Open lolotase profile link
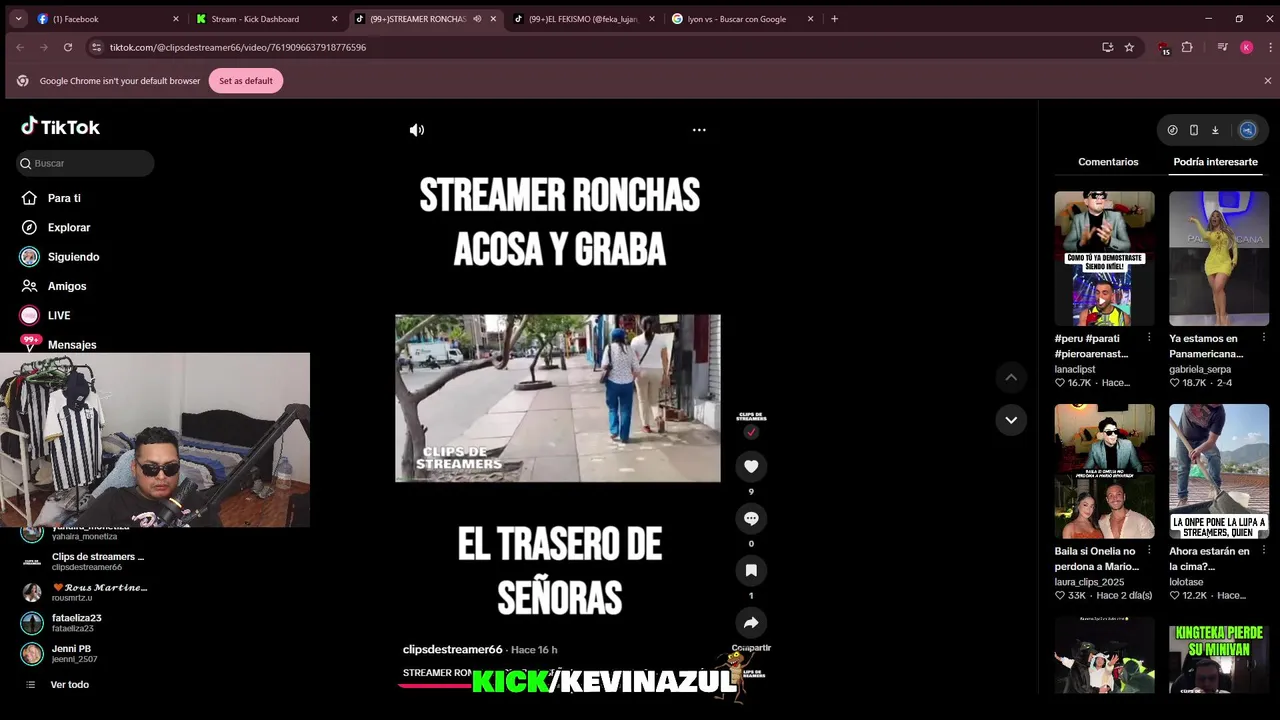The height and width of the screenshot is (720, 1280). 1186,582
